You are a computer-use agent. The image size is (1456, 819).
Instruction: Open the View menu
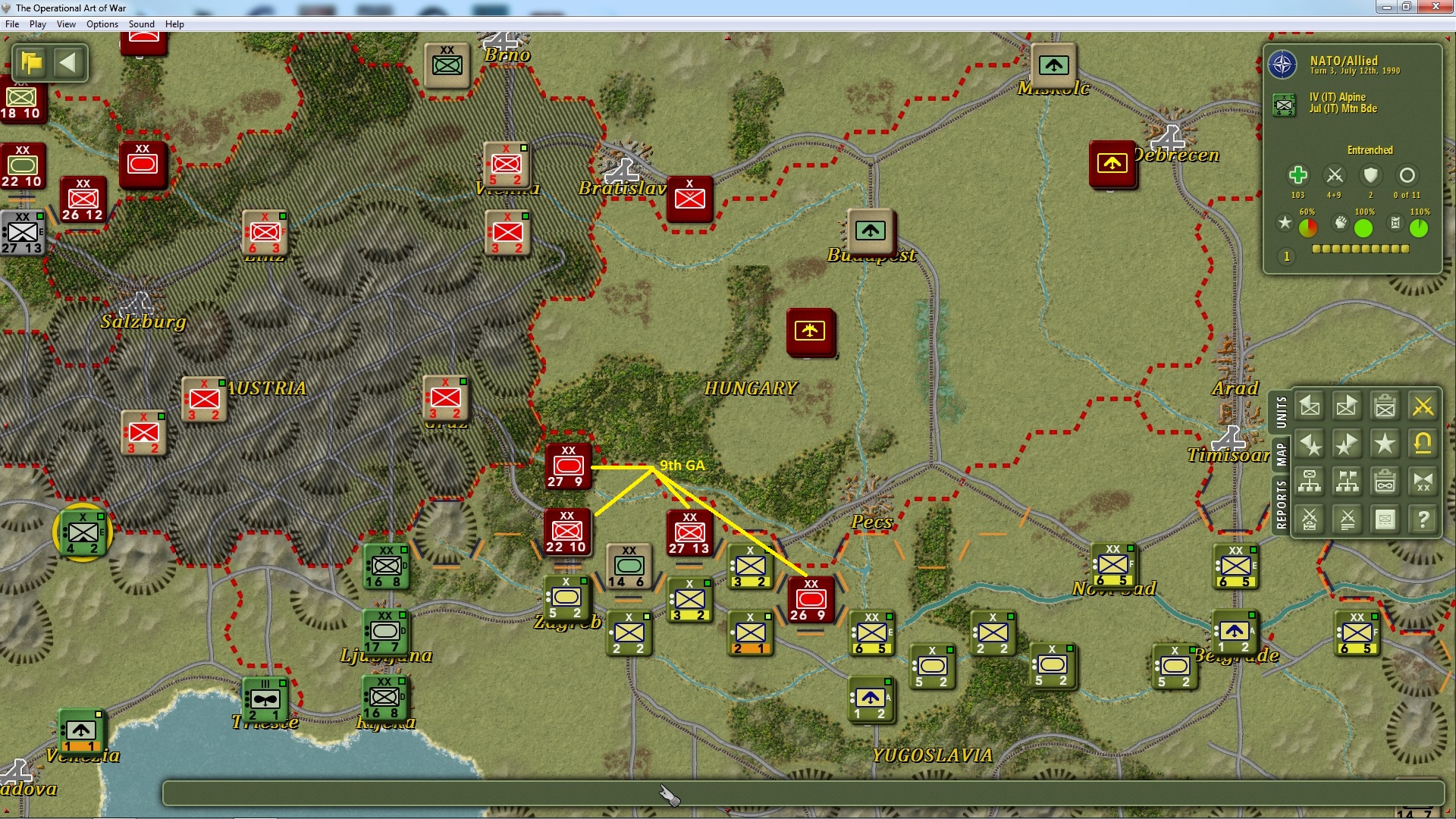coord(66,24)
